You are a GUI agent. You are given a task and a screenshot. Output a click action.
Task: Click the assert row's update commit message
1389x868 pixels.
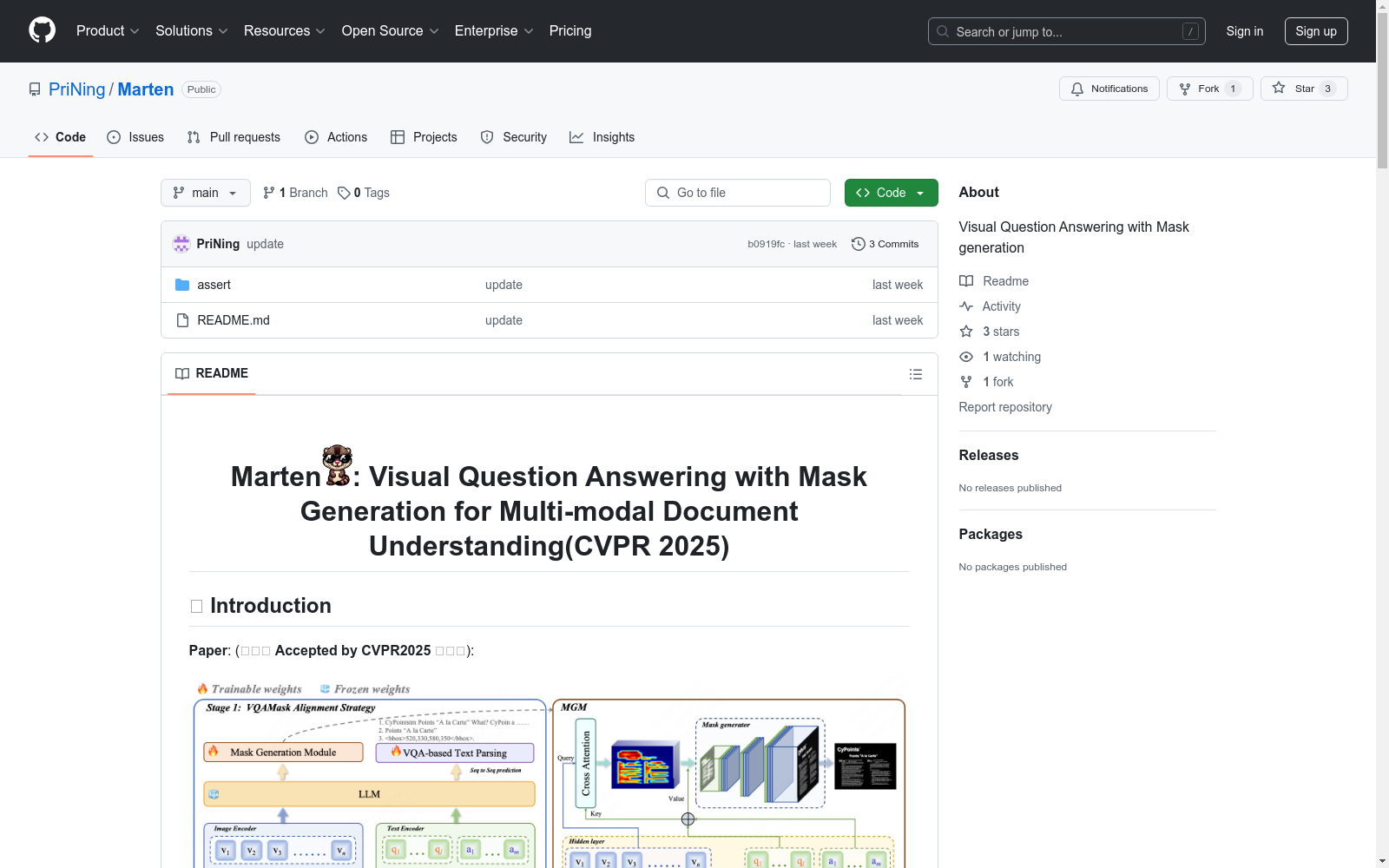504,285
